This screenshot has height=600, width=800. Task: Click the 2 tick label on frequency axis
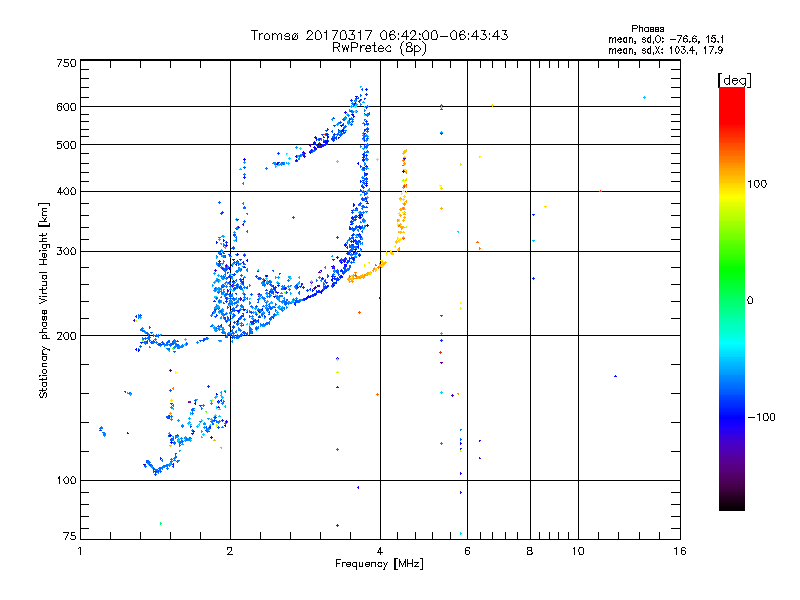click(230, 551)
